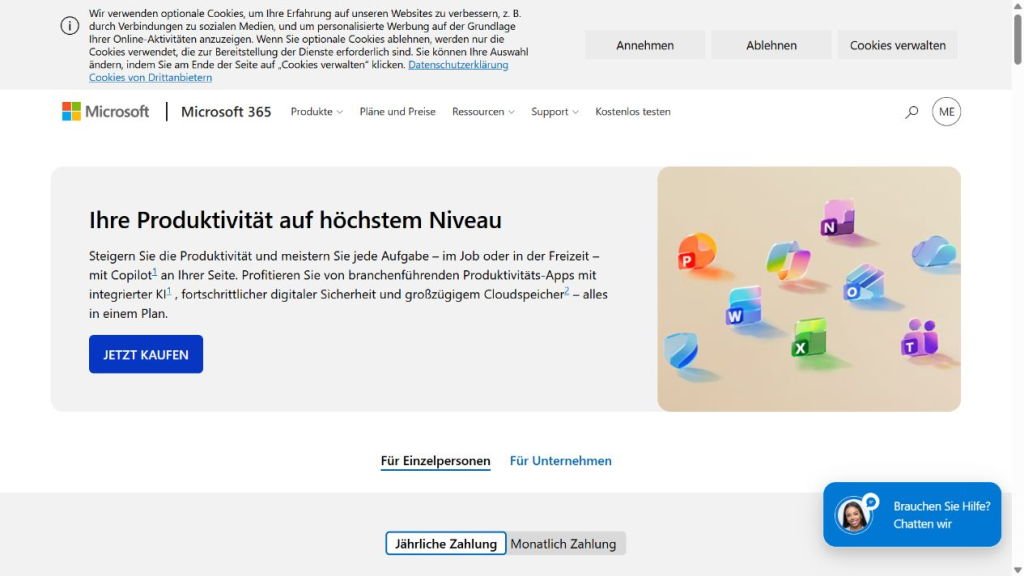
Task: Click the scrollbar up arrow
Action: [1017, 5]
